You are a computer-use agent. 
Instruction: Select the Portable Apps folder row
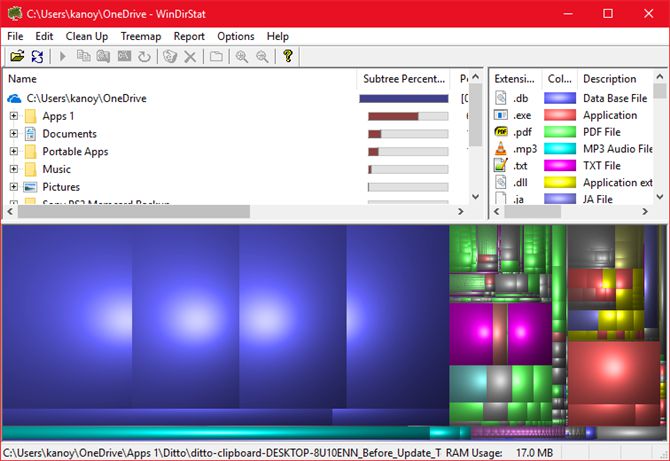point(75,152)
